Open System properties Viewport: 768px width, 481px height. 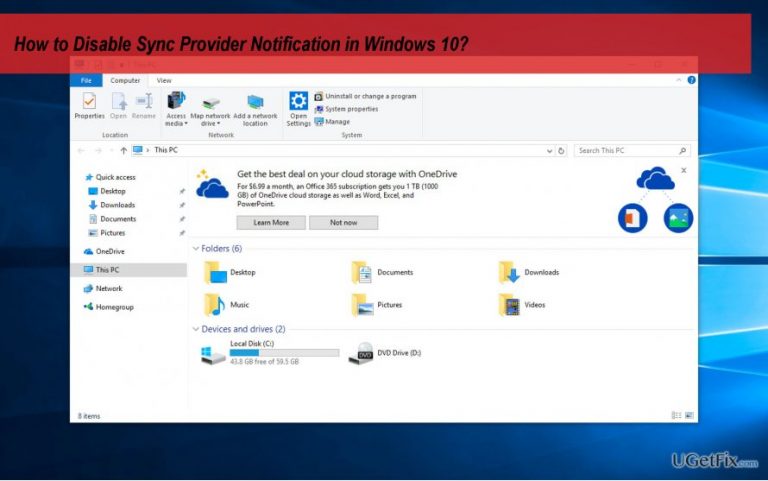tap(346, 109)
